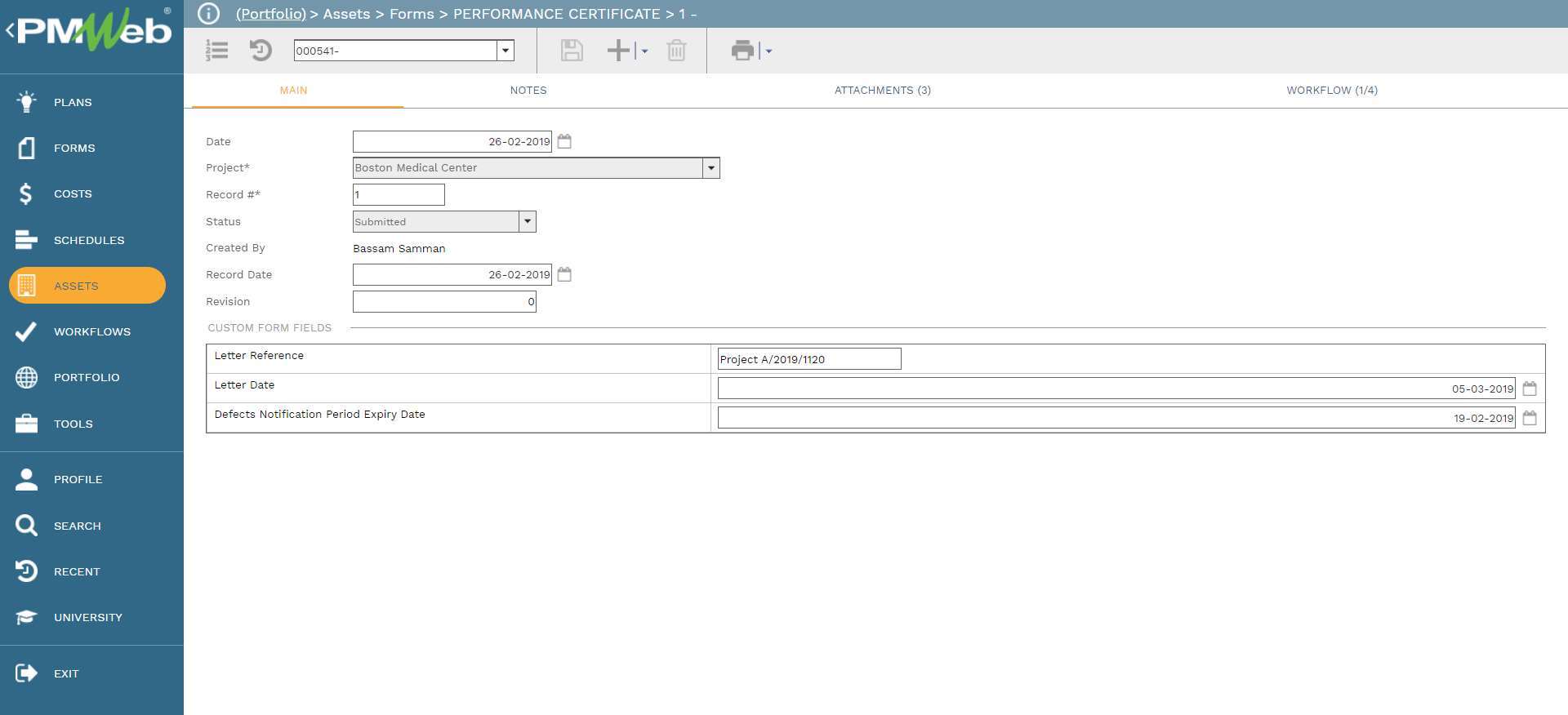Select WORKFLOWS in the sidebar menu
The image size is (1568, 715).
[92, 332]
